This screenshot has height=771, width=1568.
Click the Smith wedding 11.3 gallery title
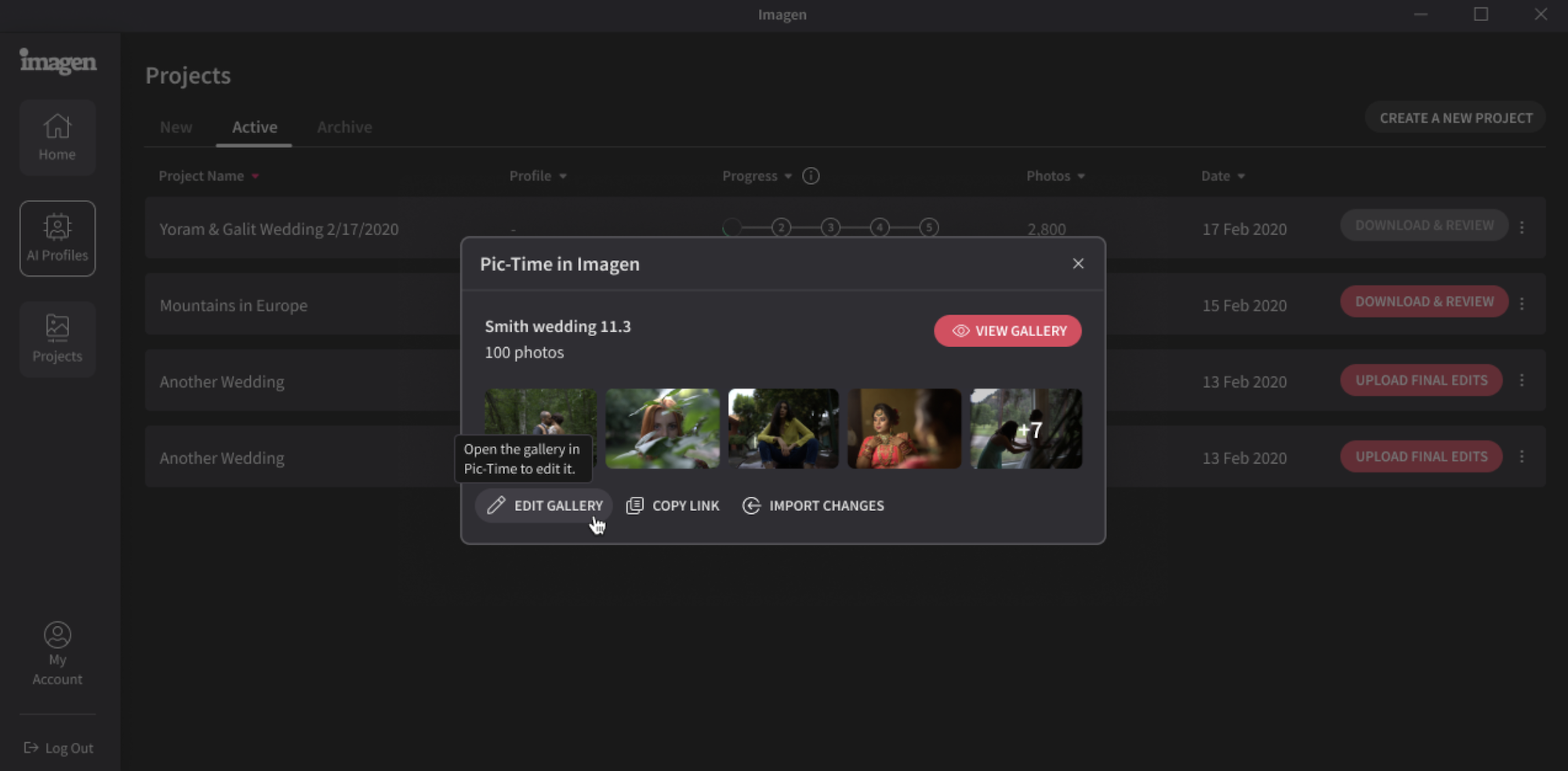pos(557,326)
